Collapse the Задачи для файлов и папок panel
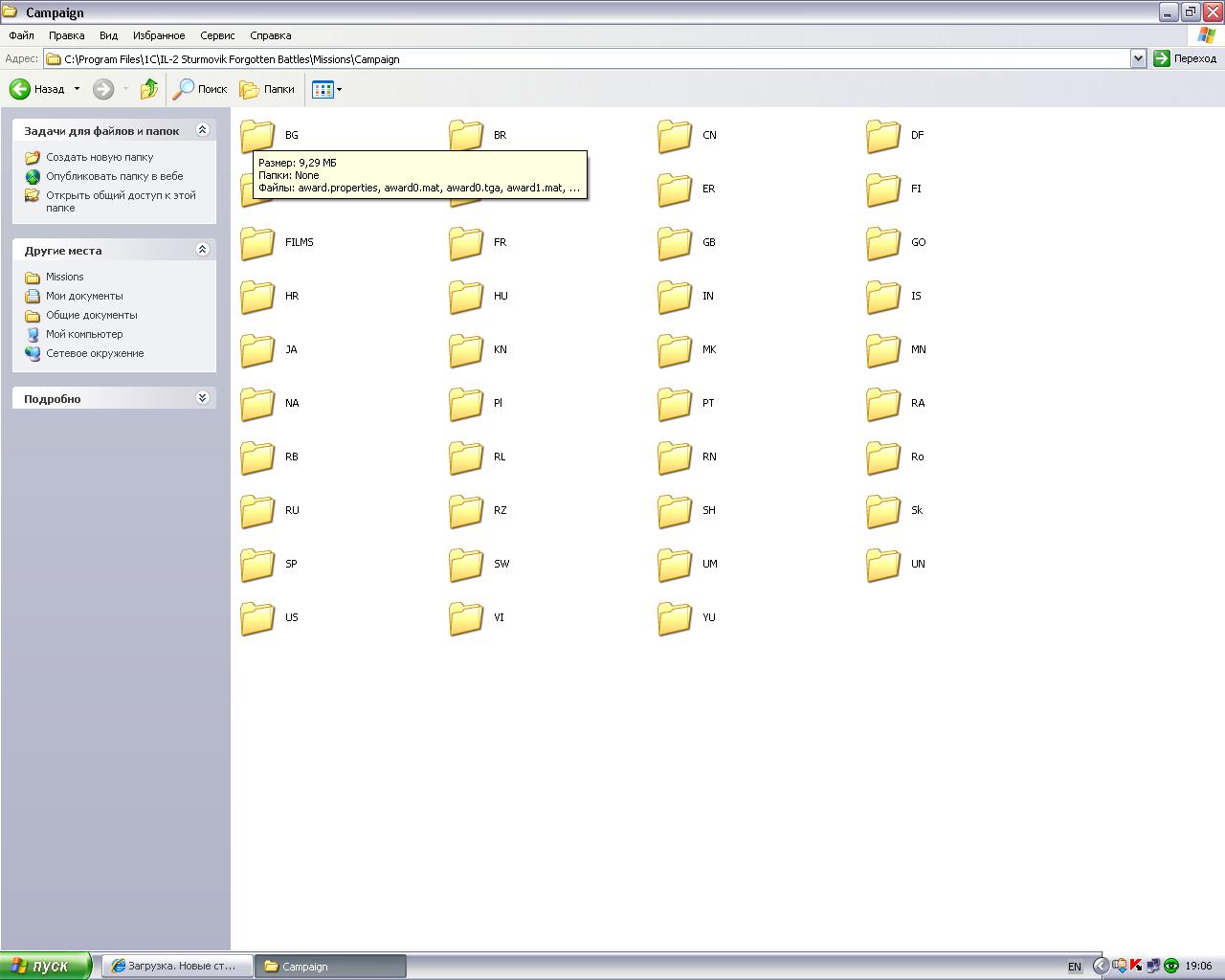 (x=202, y=130)
